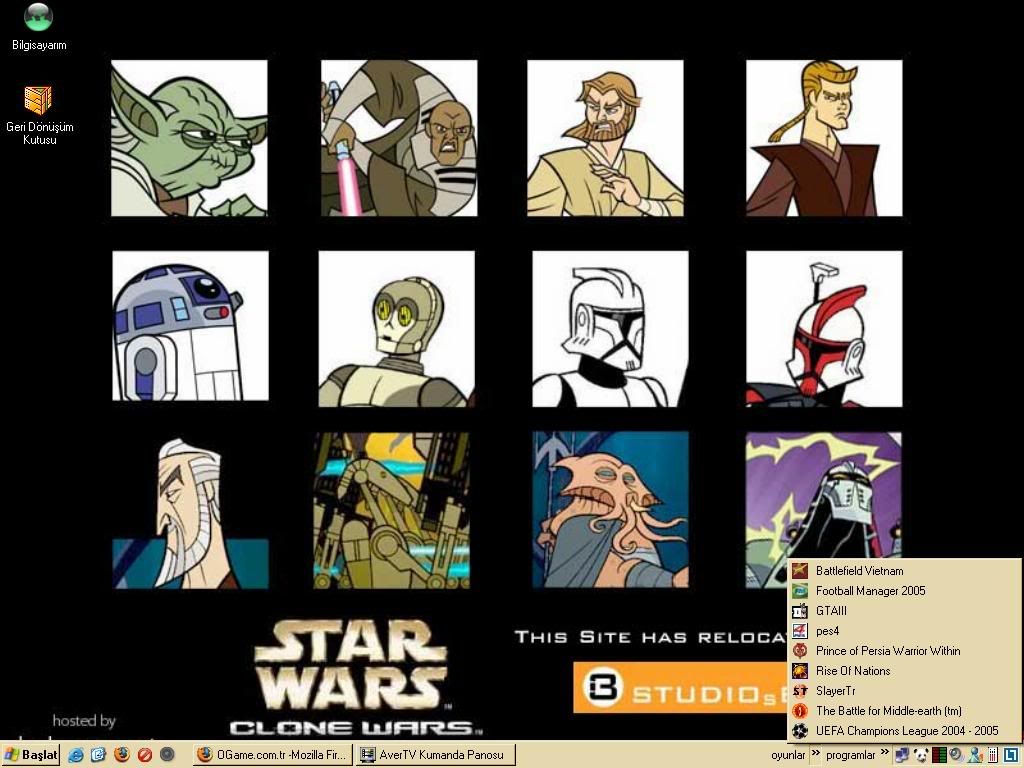Open the Bilgisayarım desktop icon

point(39,26)
